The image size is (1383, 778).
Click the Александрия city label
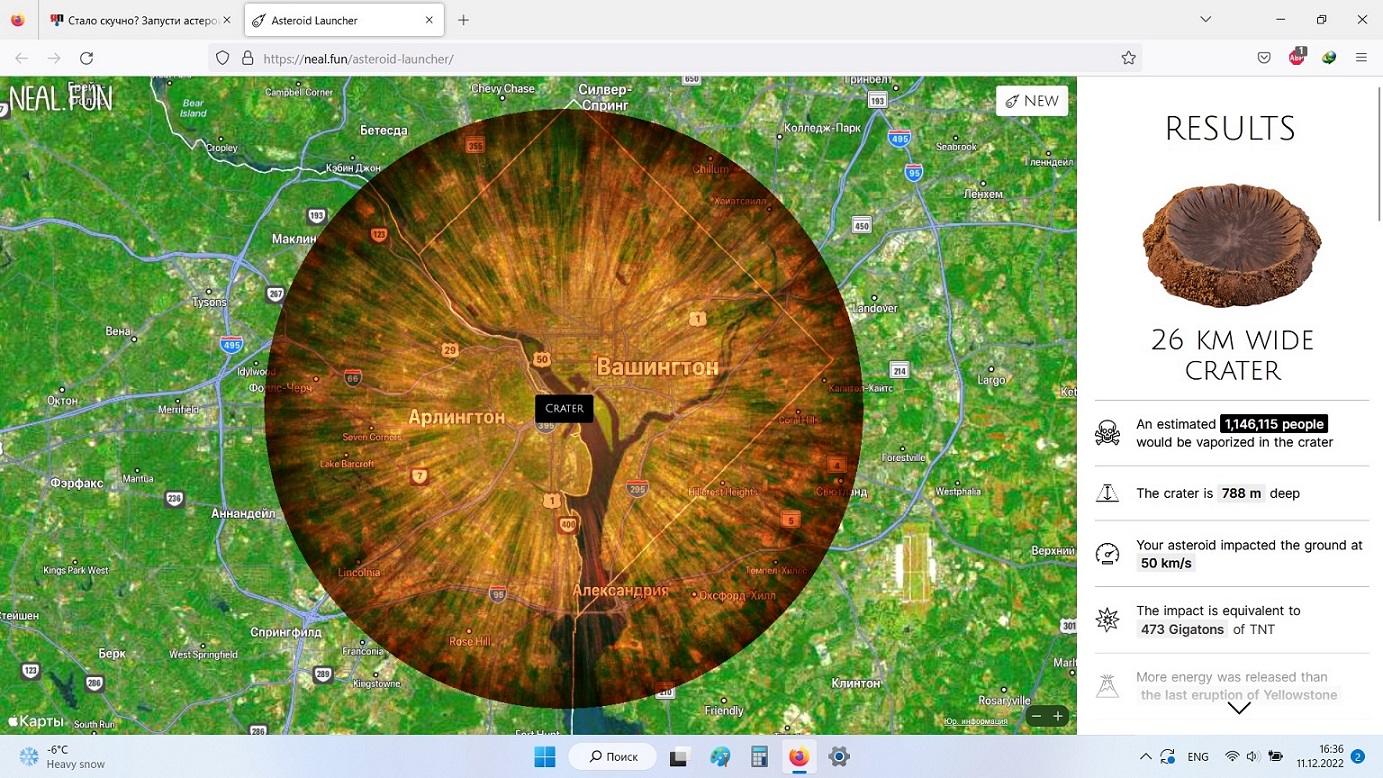coord(620,590)
